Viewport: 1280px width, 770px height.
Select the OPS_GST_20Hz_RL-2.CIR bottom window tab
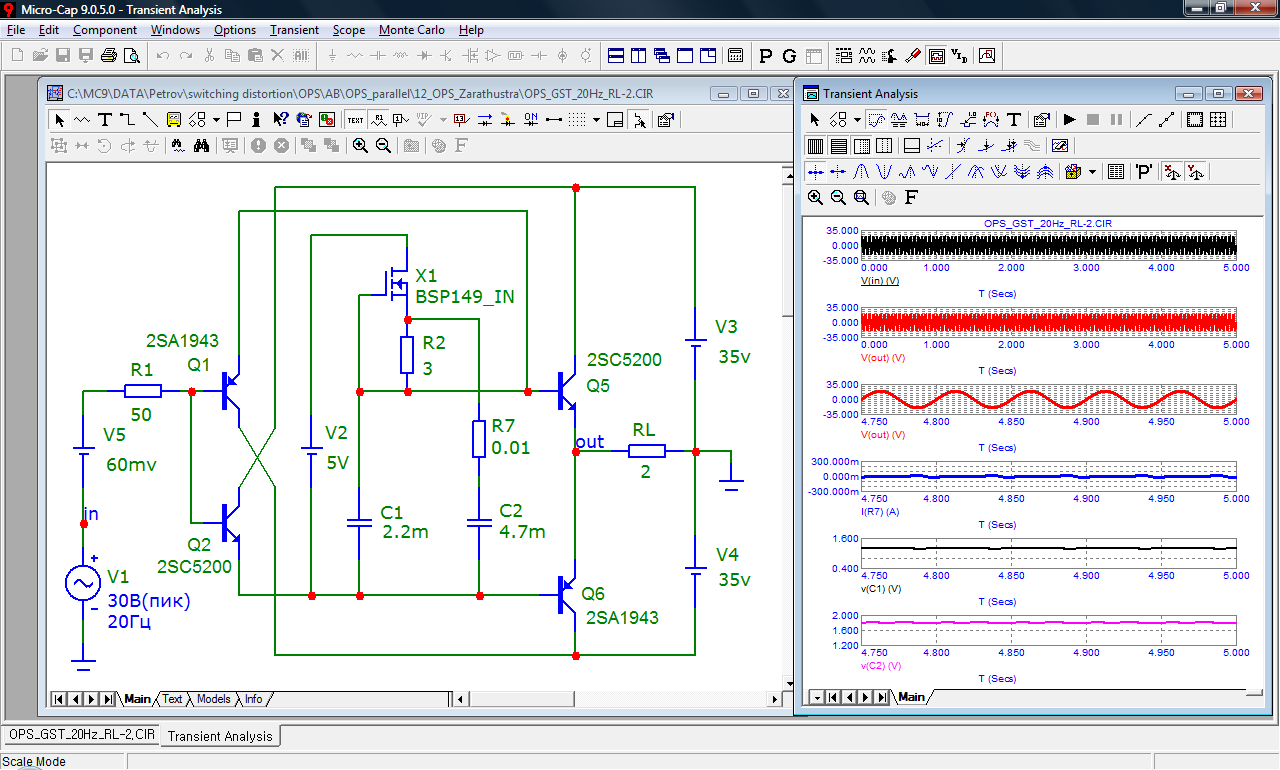click(82, 734)
